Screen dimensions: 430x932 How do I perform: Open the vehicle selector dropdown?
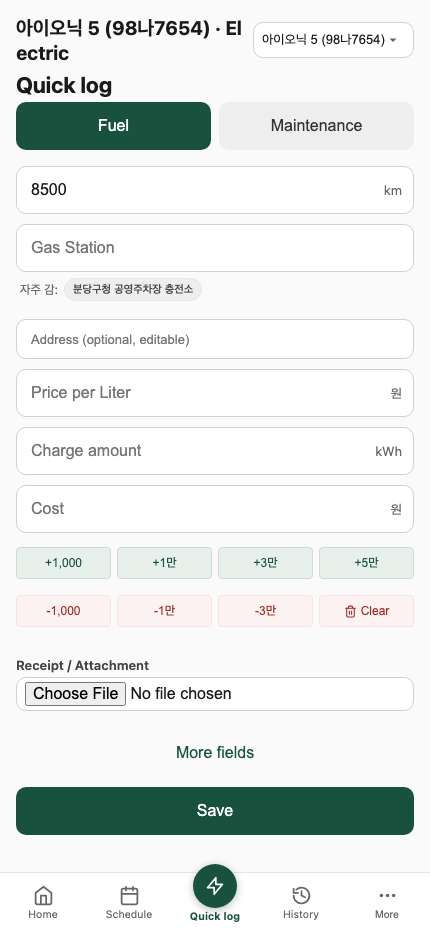(334, 40)
